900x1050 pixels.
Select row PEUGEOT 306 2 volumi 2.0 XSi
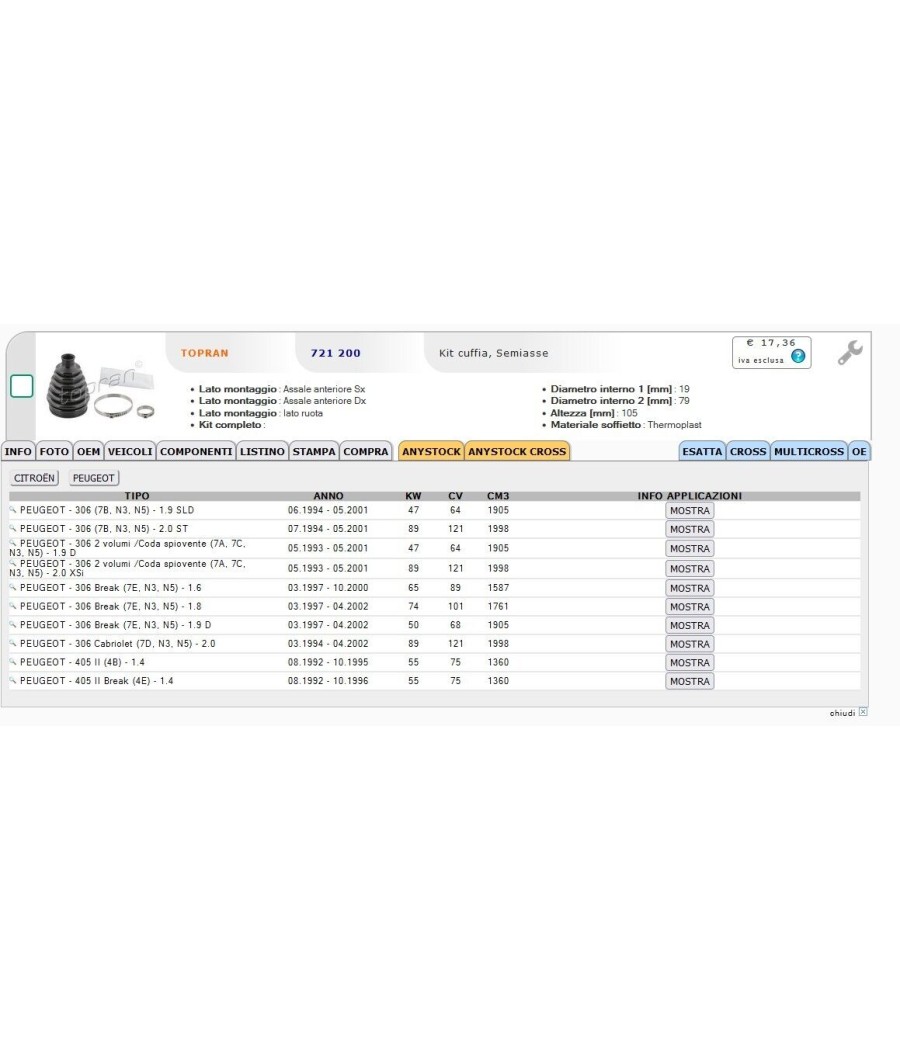point(435,569)
